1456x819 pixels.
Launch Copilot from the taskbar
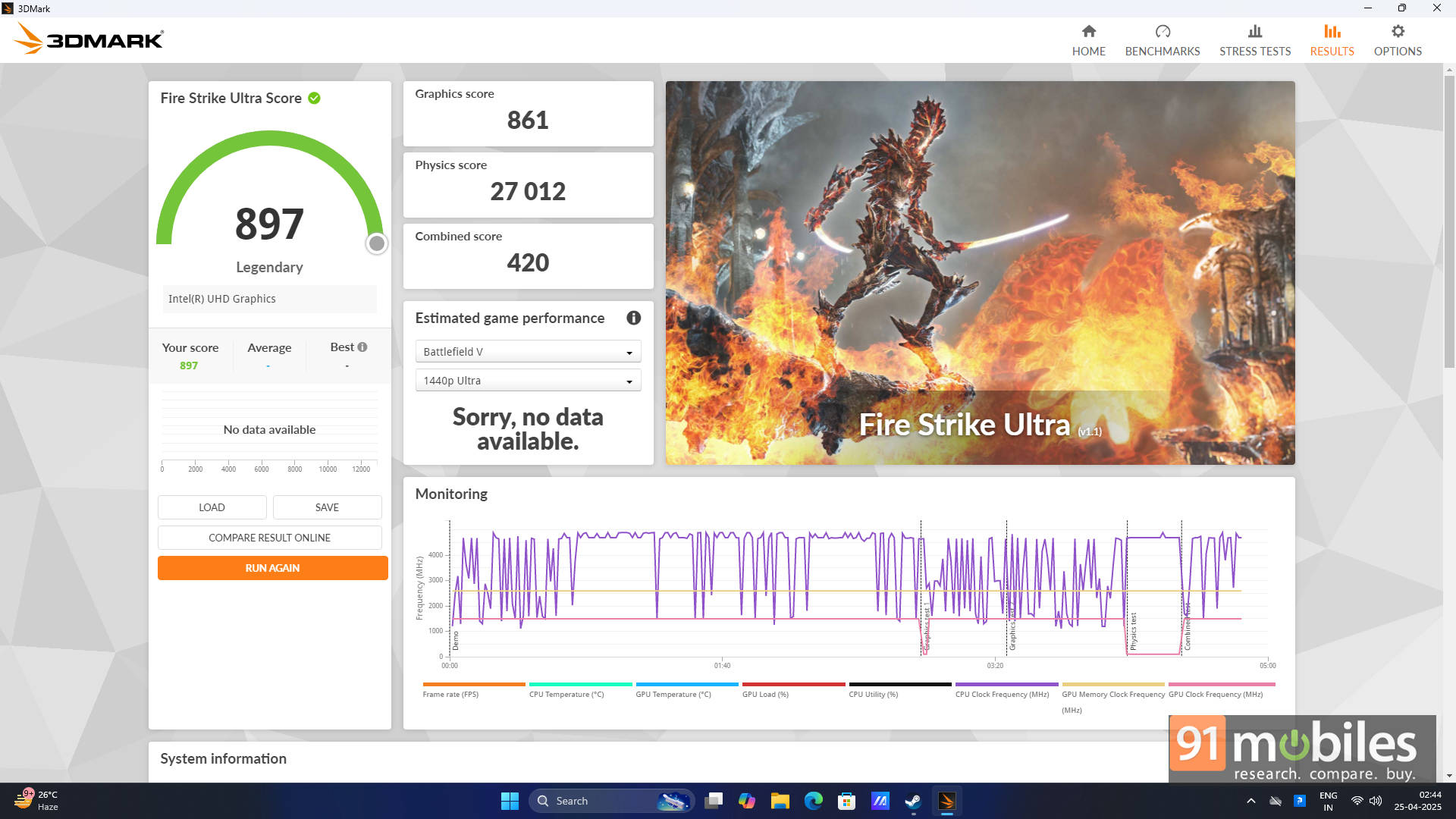click(746, 801)
